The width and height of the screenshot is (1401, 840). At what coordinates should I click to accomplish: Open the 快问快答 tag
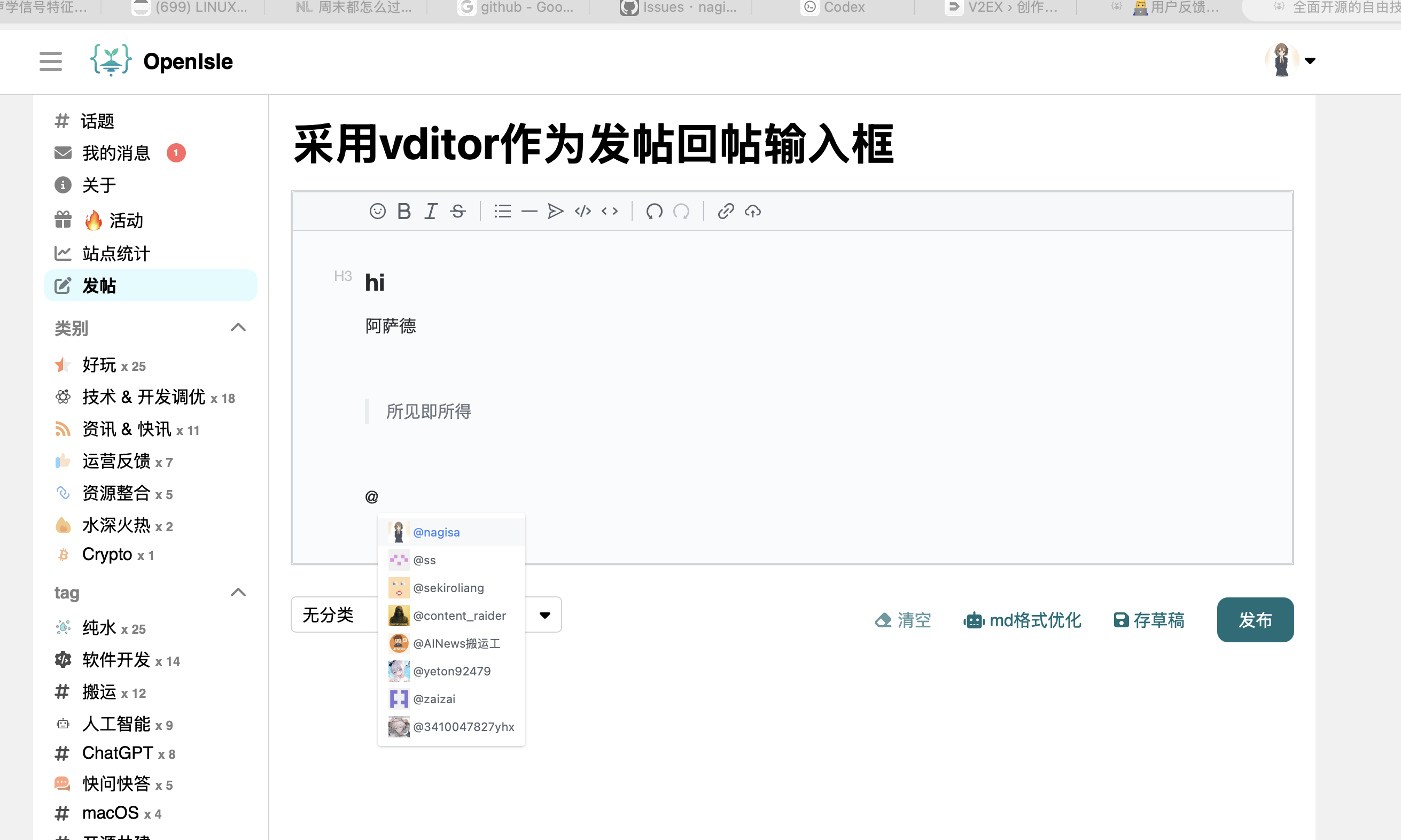coord(113,784)
